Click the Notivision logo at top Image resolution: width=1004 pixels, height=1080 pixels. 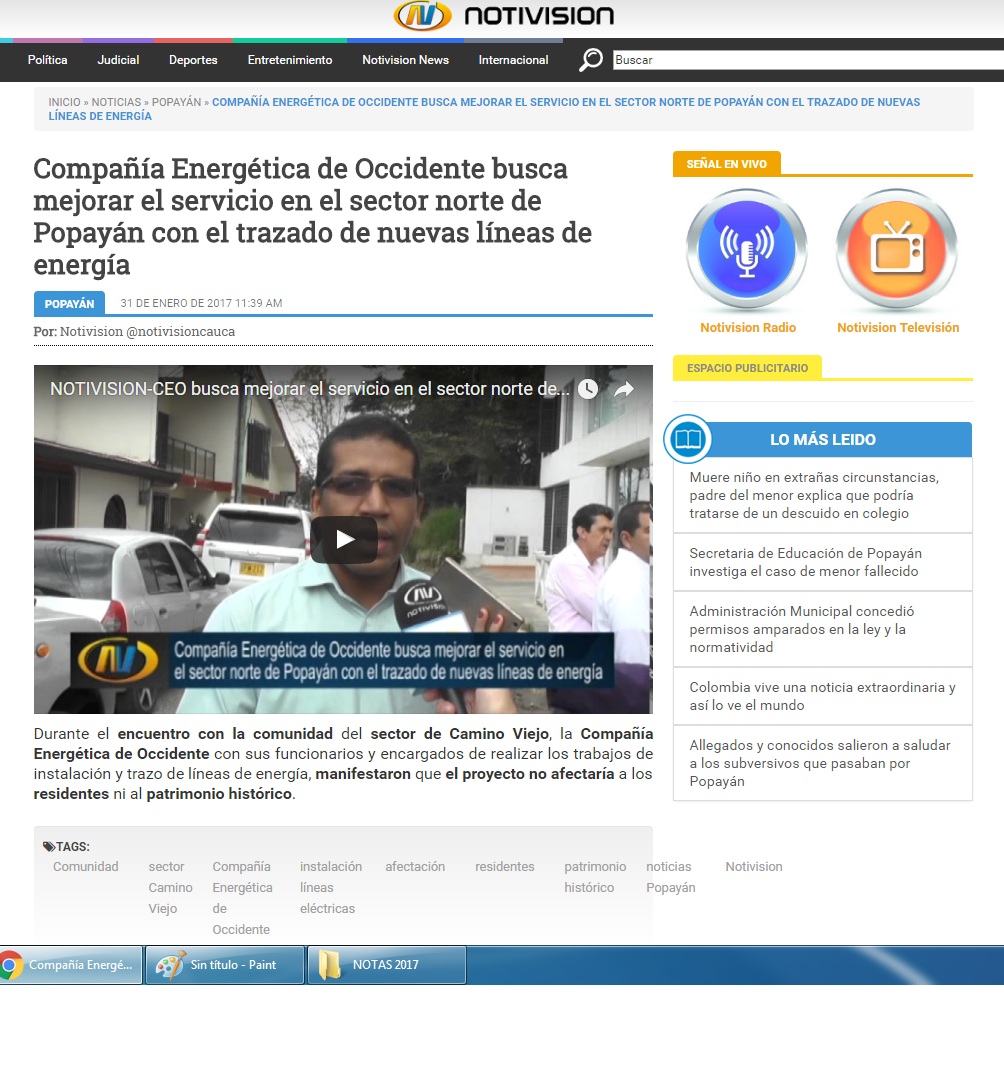point(503,16)
